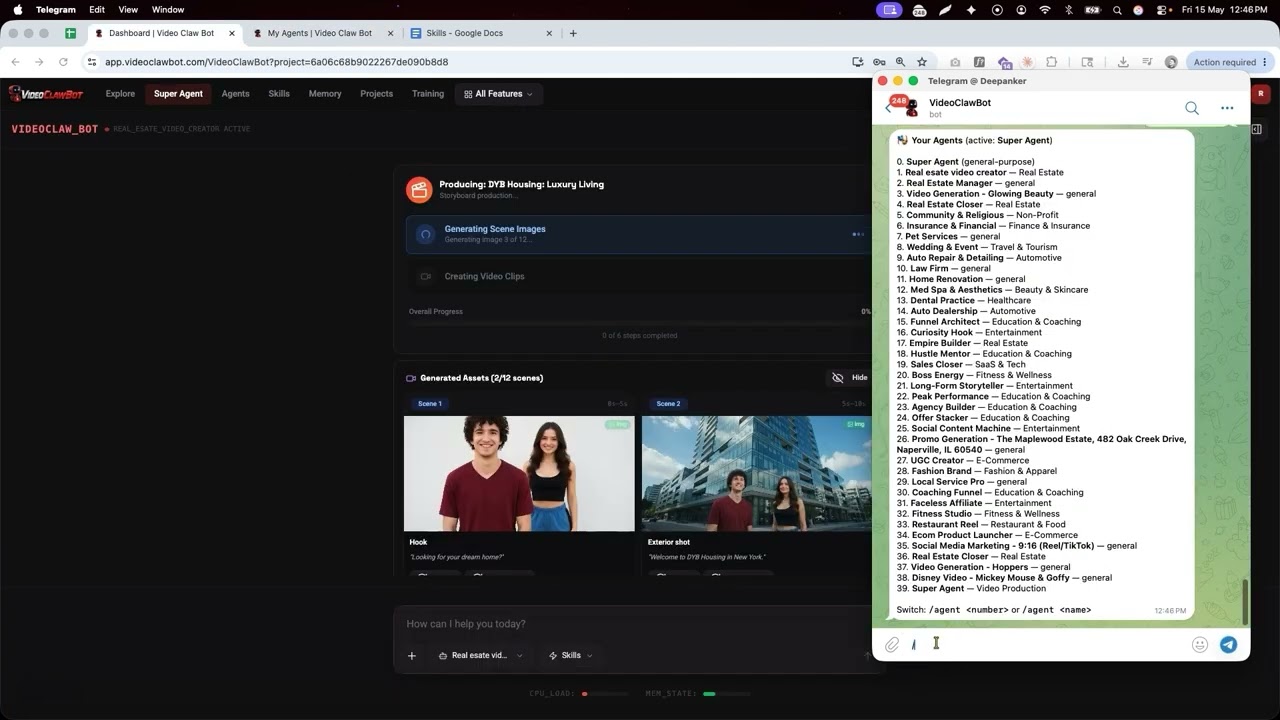The width and height of the screenshot is (1280, 720).
Task: Switch to the My Agents browser tab
Action: 320,33
